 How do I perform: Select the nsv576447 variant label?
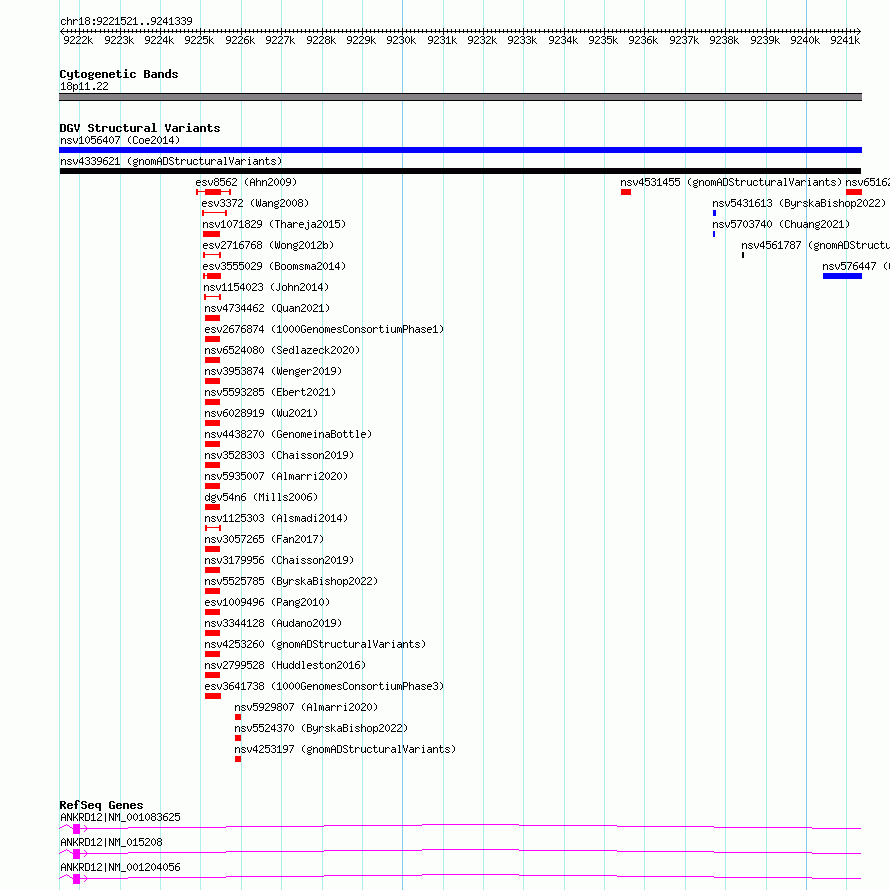click(855, 266)
